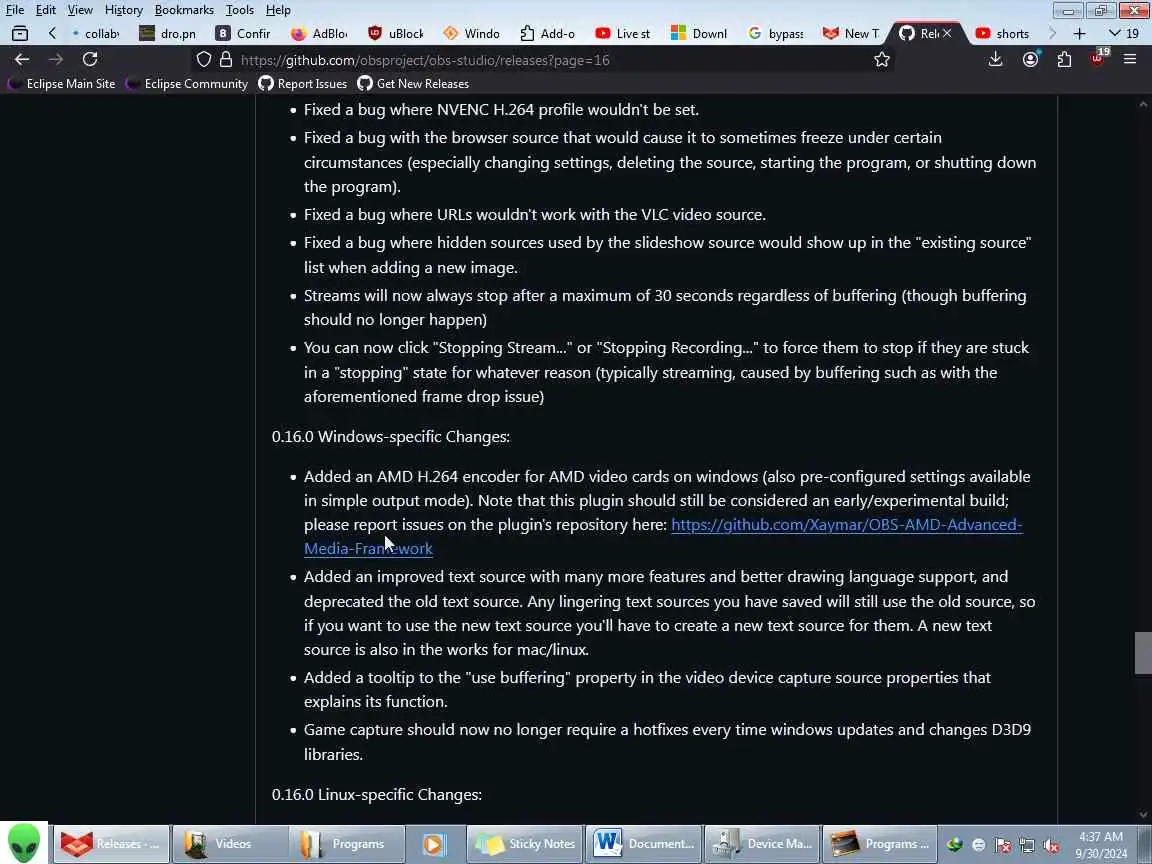Open the File menu
The height and width of the screenshot is (864, 1152).
15,10
